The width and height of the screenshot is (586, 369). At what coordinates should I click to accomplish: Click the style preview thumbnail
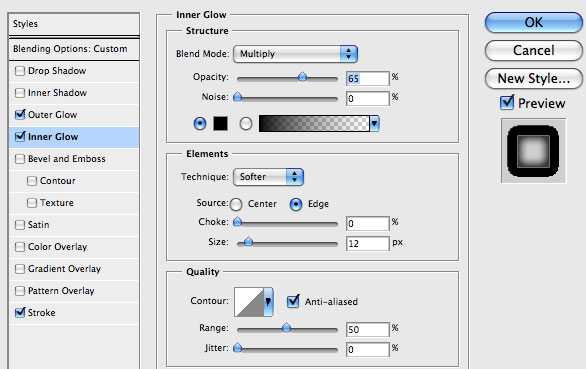[x=533, y=151]
